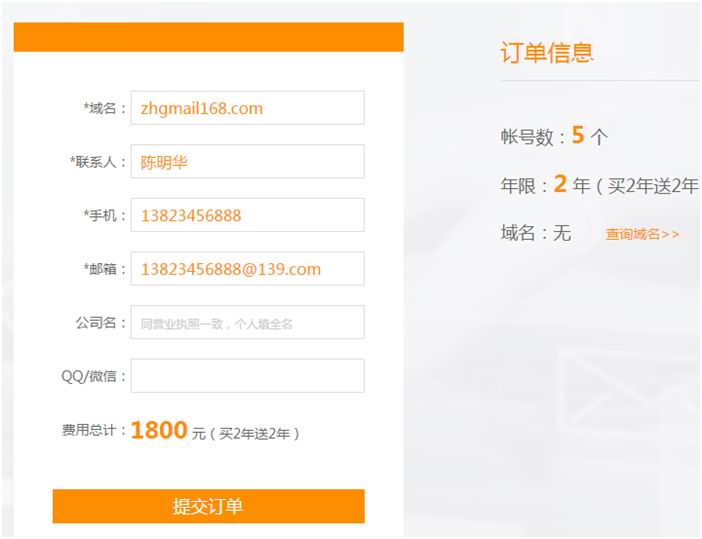Click the 公司名 field label
This screenshot has height=539, width=702.
point(100,323)
